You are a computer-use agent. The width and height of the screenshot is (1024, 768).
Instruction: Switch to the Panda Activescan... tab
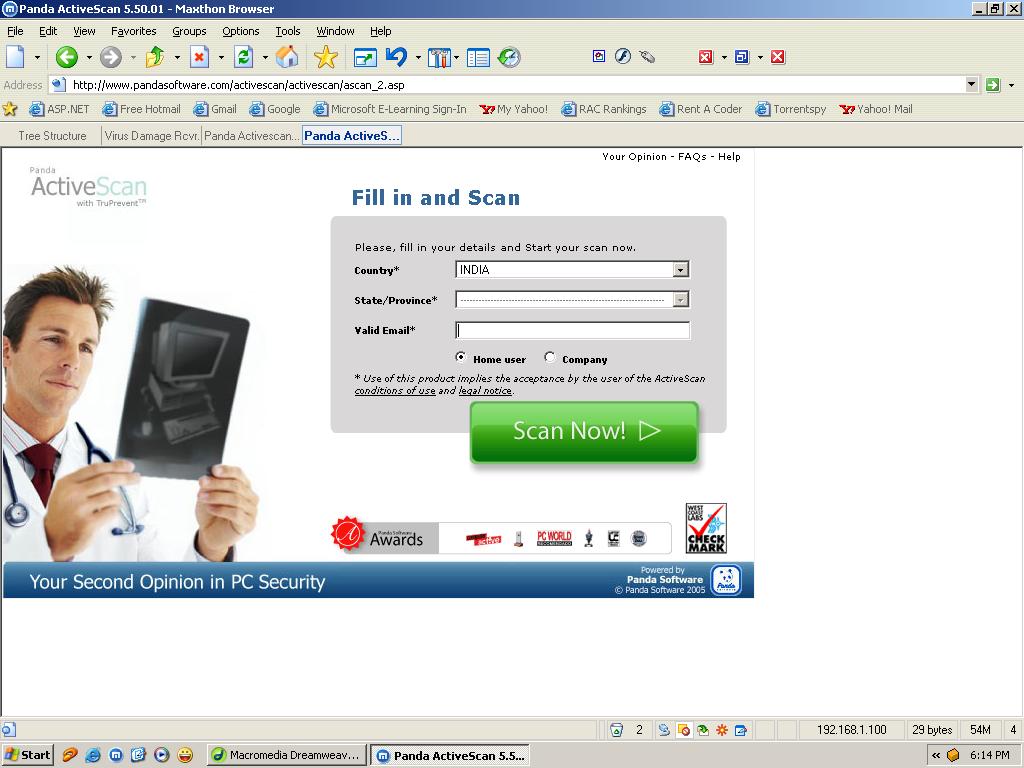[251, 136]
